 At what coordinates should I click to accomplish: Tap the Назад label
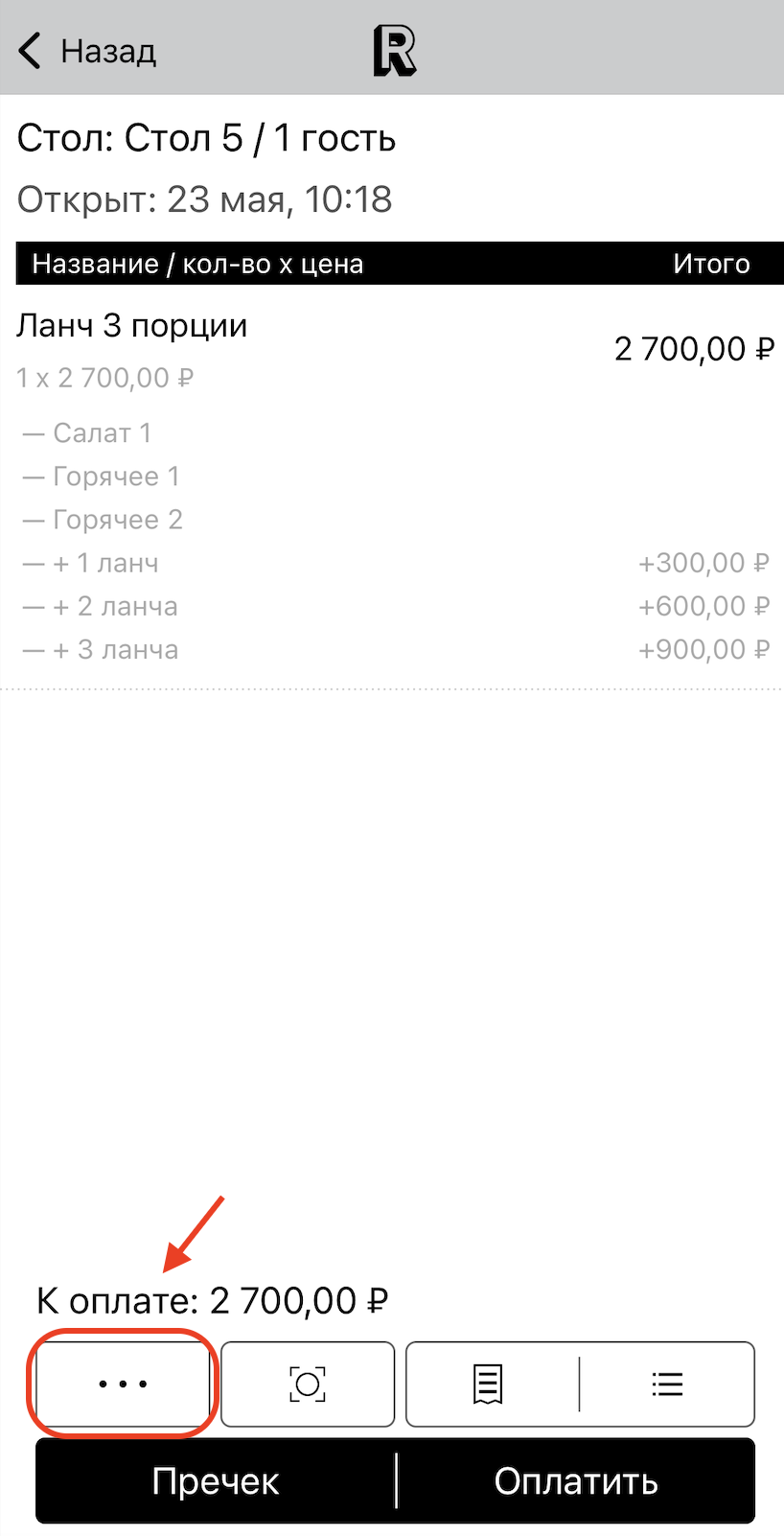108,51
